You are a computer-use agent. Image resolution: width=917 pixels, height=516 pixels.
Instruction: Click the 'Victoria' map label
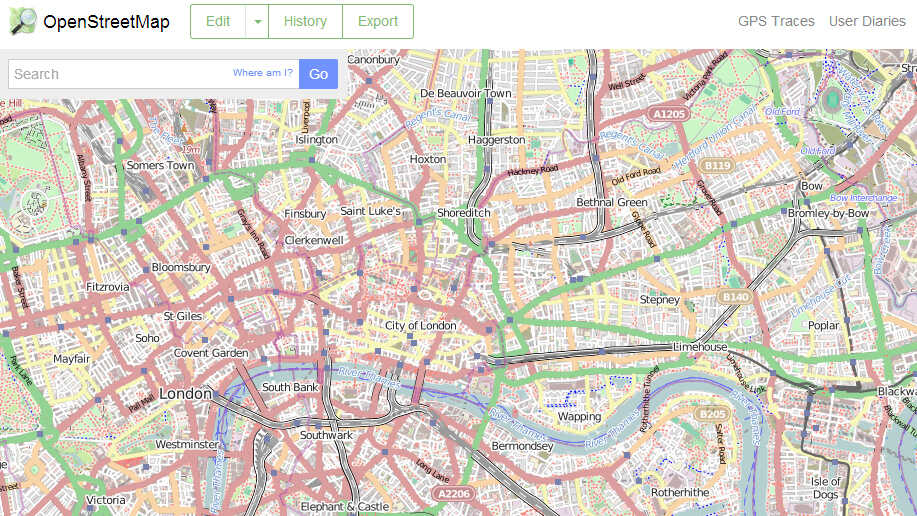click(x=105, y=500)
